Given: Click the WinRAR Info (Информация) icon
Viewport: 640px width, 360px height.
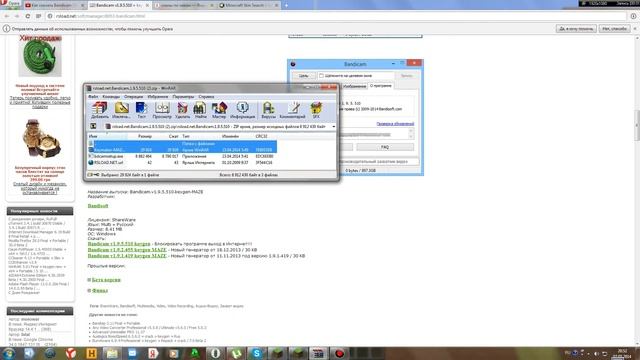Looking at the screenshot, I should tap(242, 110).
